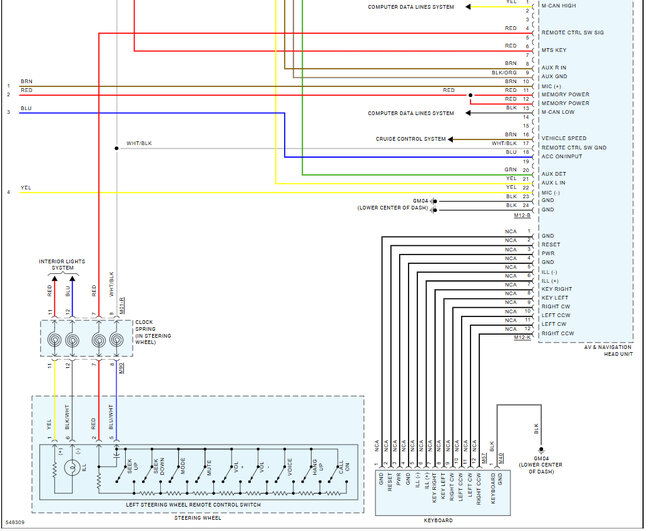
Task: Click the CRUISE CONTROL SYSTEM reference text
Action: pos(410,139)
